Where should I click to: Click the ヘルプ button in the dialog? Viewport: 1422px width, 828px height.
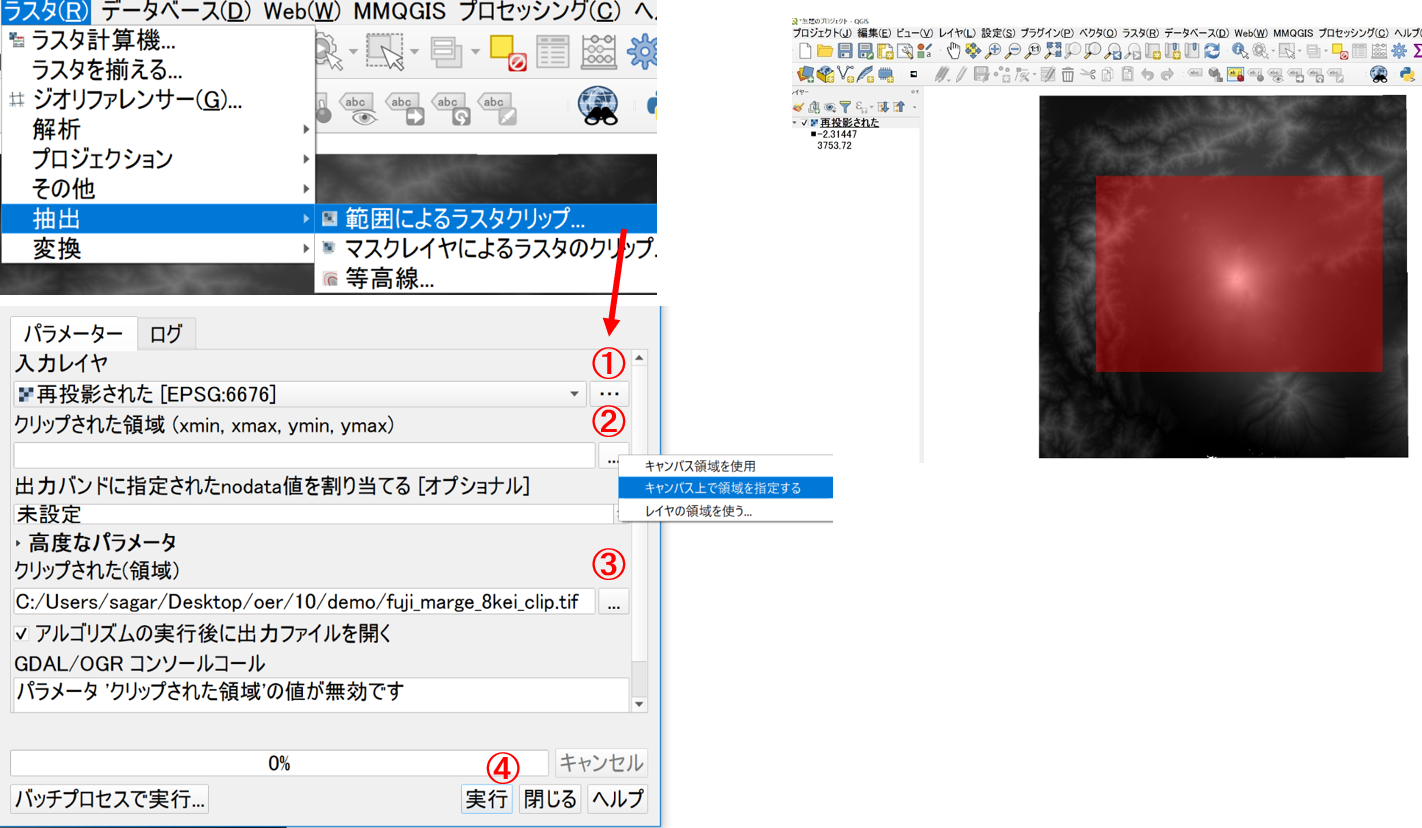(x=617, y=799)
